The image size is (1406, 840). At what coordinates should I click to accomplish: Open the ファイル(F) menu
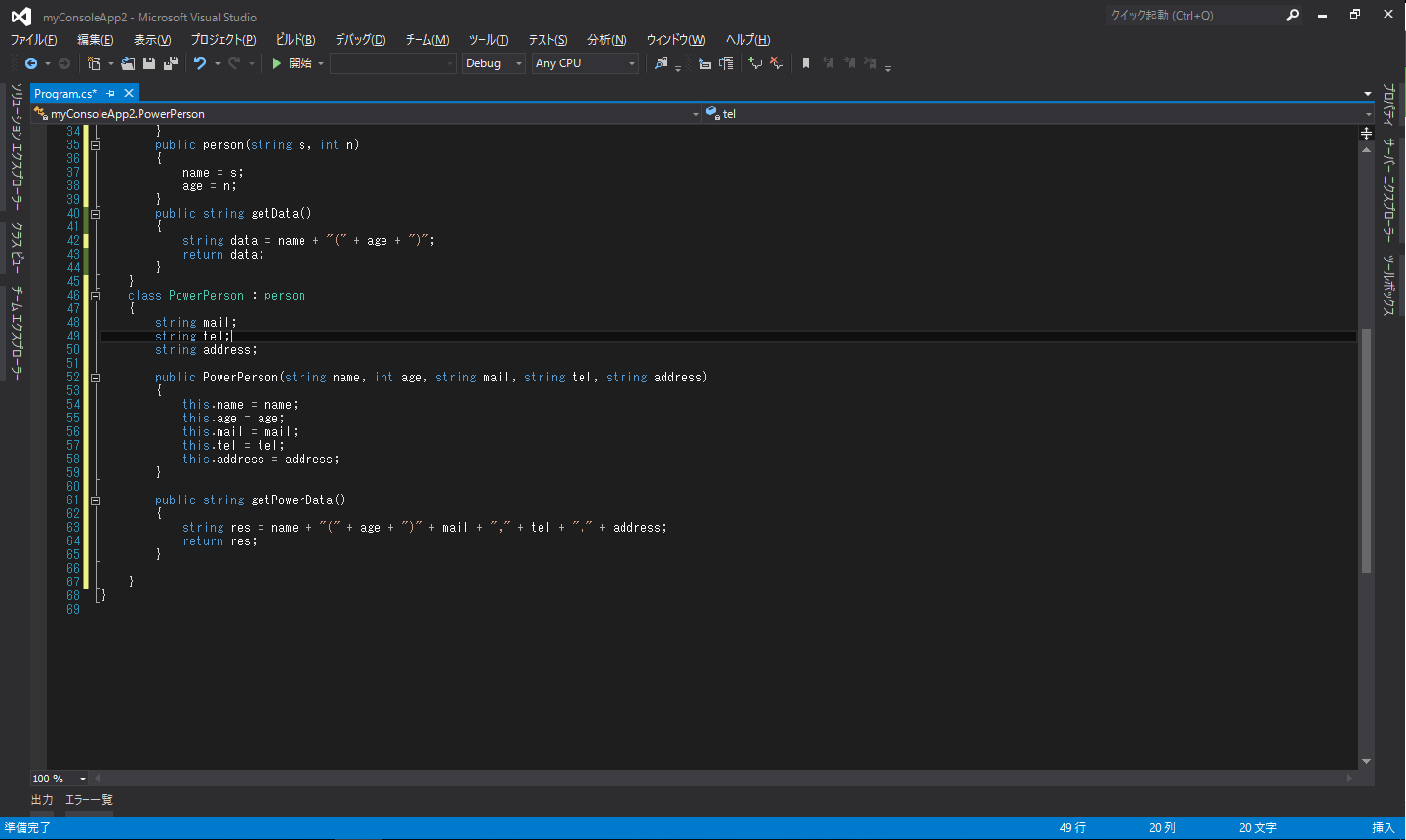click(33, 40)
